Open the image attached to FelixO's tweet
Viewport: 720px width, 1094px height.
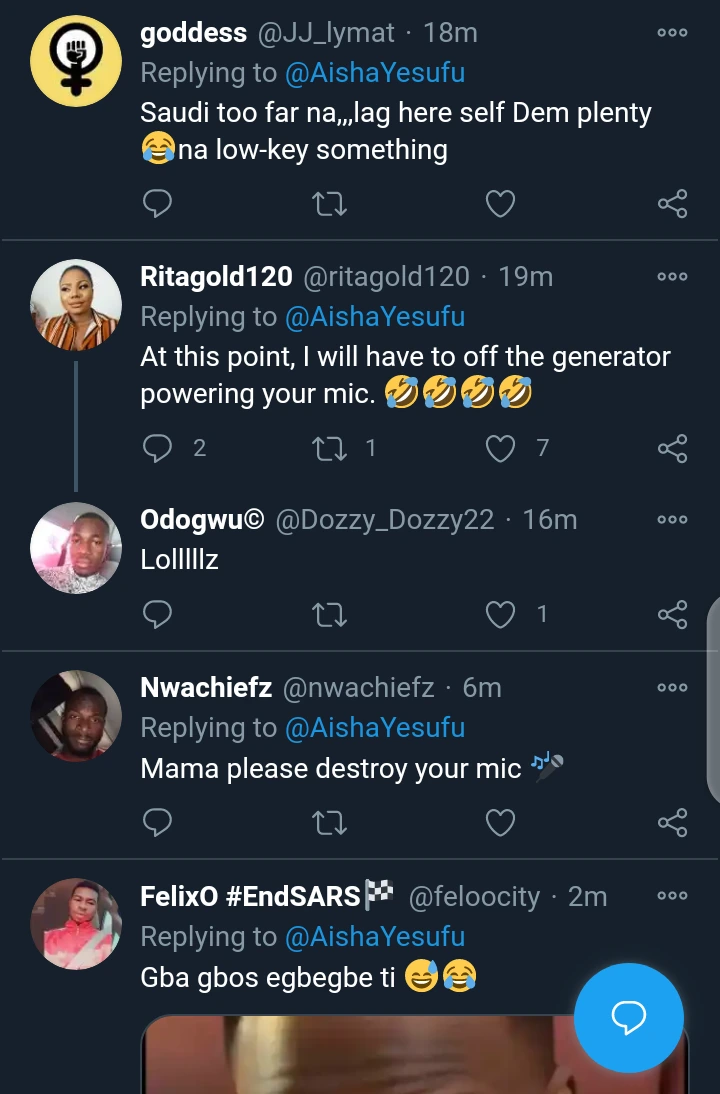(x=360, y=1055)
